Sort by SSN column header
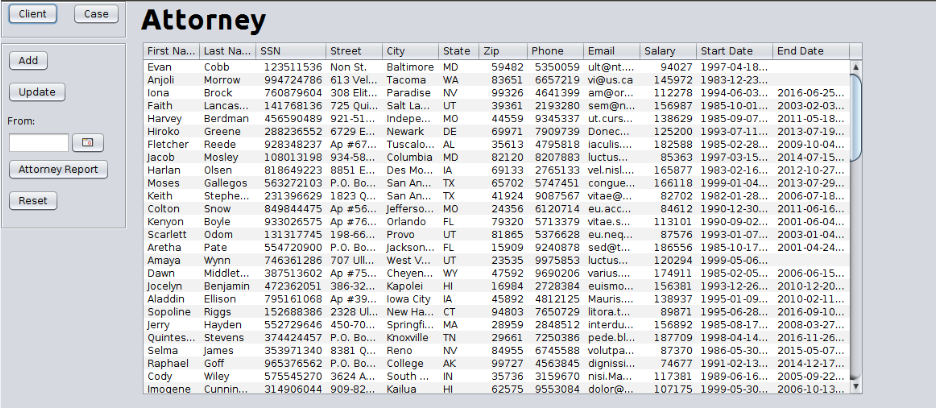 pyautogui.click(x=291, y=51)
